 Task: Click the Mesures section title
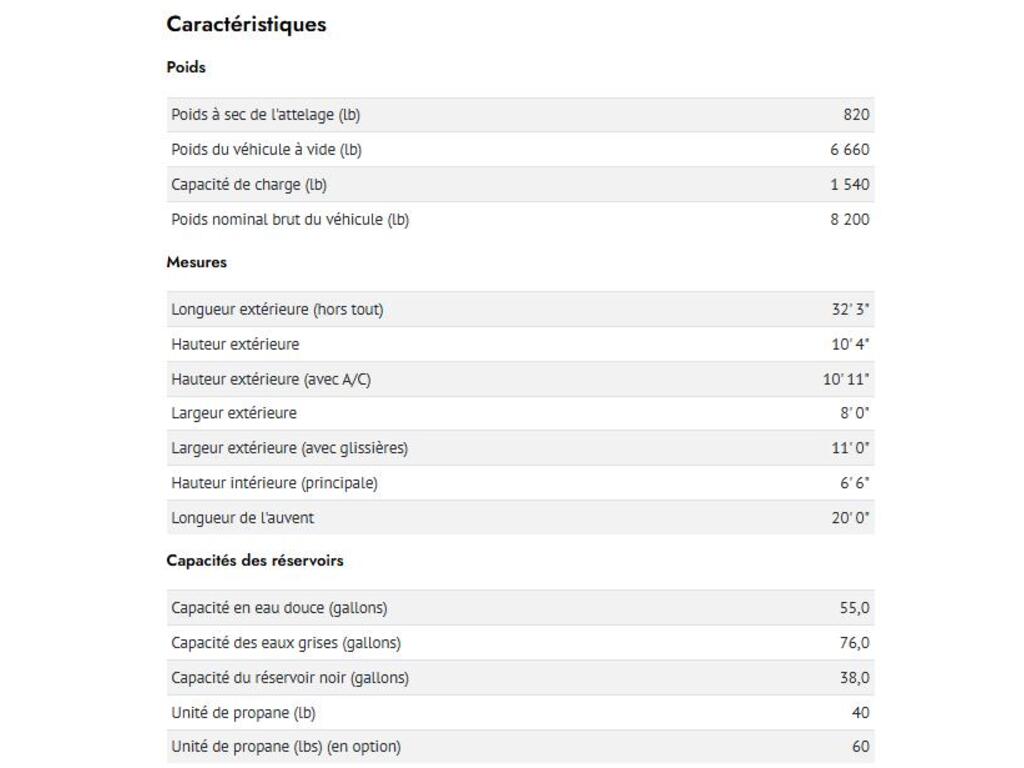(197, 262)
